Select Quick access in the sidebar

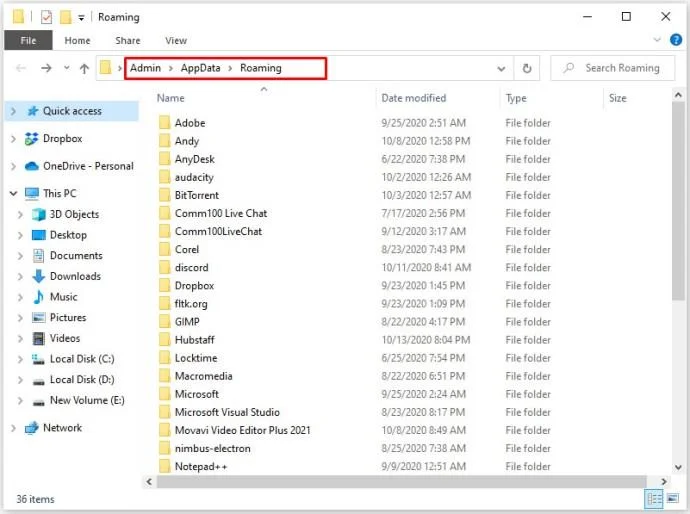click(72, 111)
